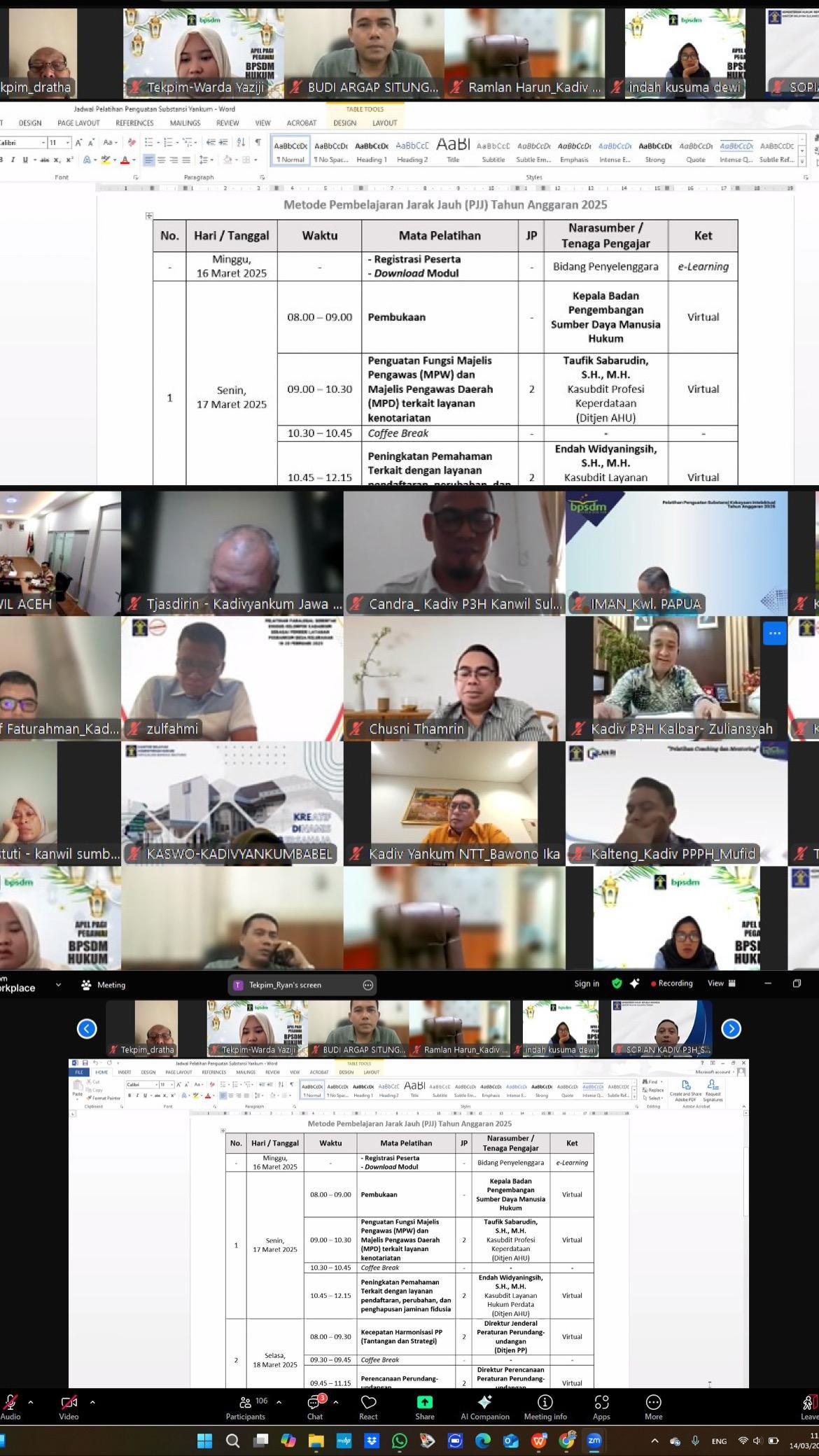
Task: Open WhatsApp from the taskbar
Action: click(x=400, y=1441)
